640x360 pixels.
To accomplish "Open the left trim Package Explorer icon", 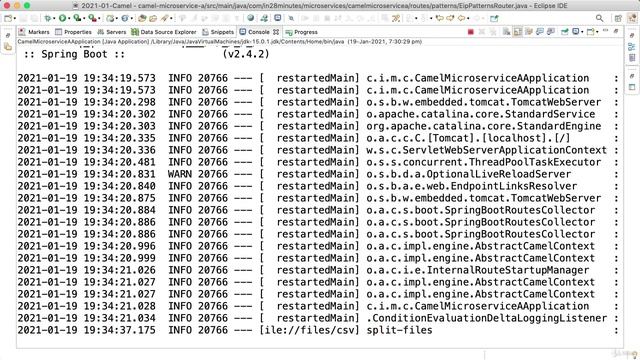I will [8, 47].
